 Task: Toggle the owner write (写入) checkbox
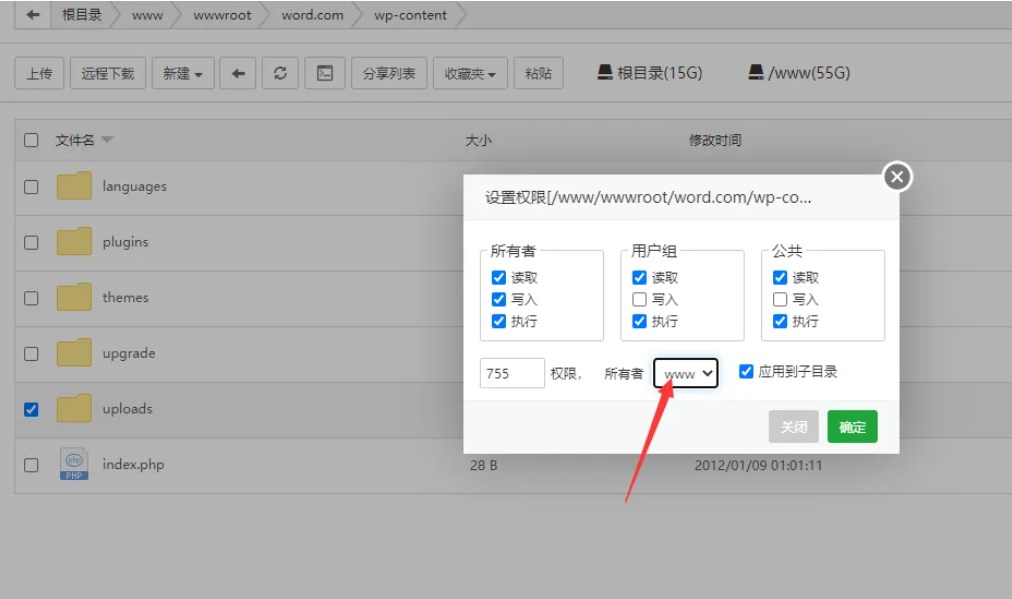coord(499,299)
